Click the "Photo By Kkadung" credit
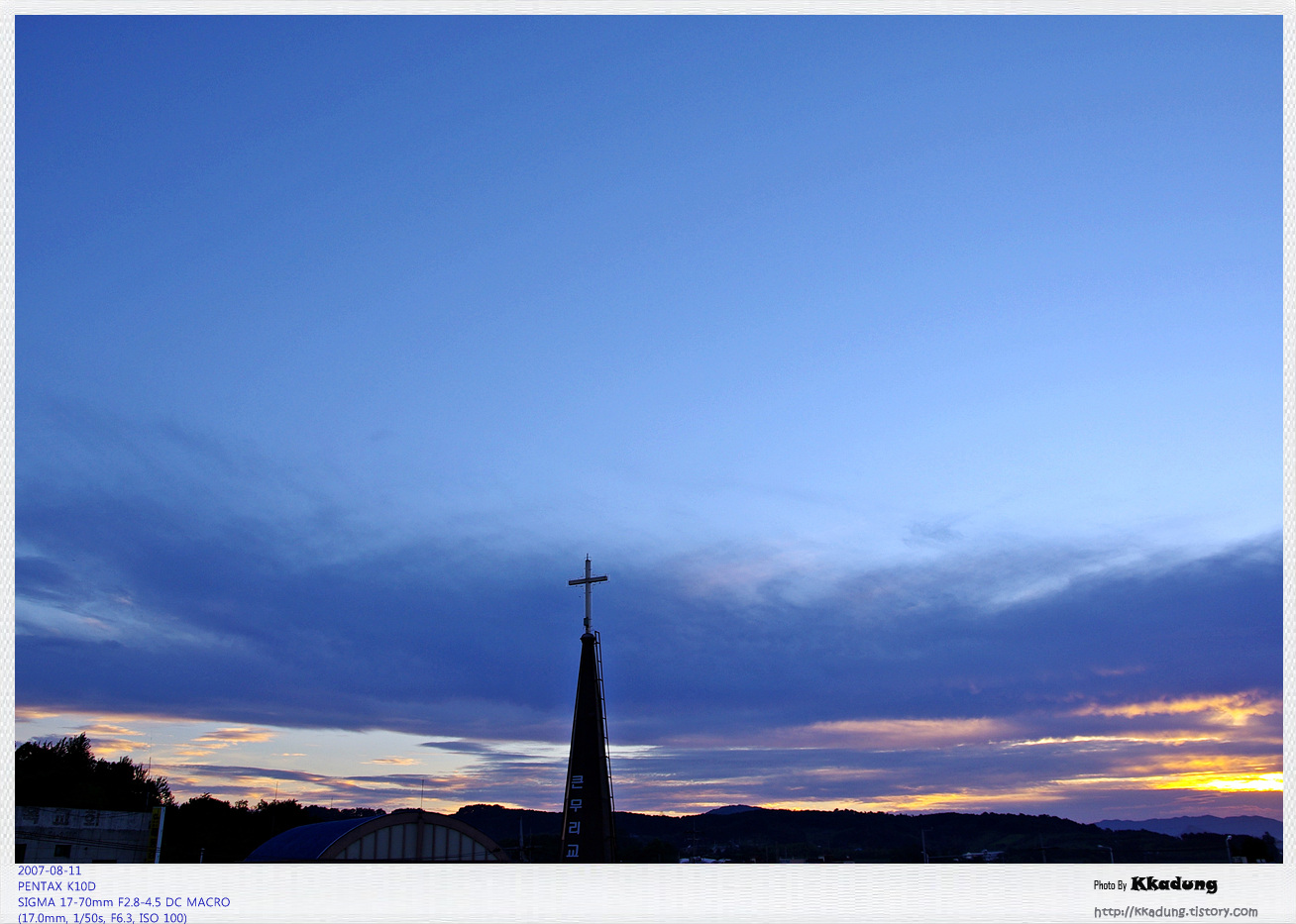Viewport: 1296px width, 924px height. 1155,884
